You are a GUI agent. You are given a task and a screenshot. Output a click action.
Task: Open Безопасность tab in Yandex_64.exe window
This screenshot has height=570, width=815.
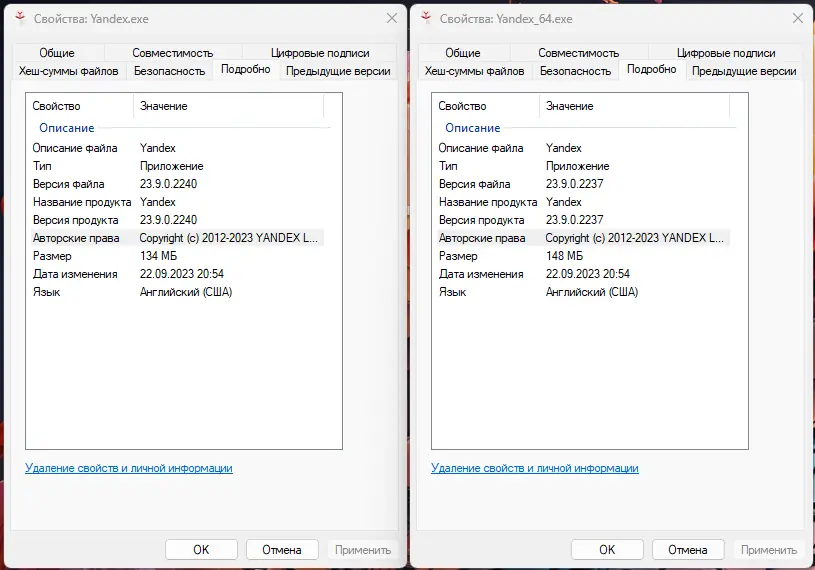[x=575, y=71]
